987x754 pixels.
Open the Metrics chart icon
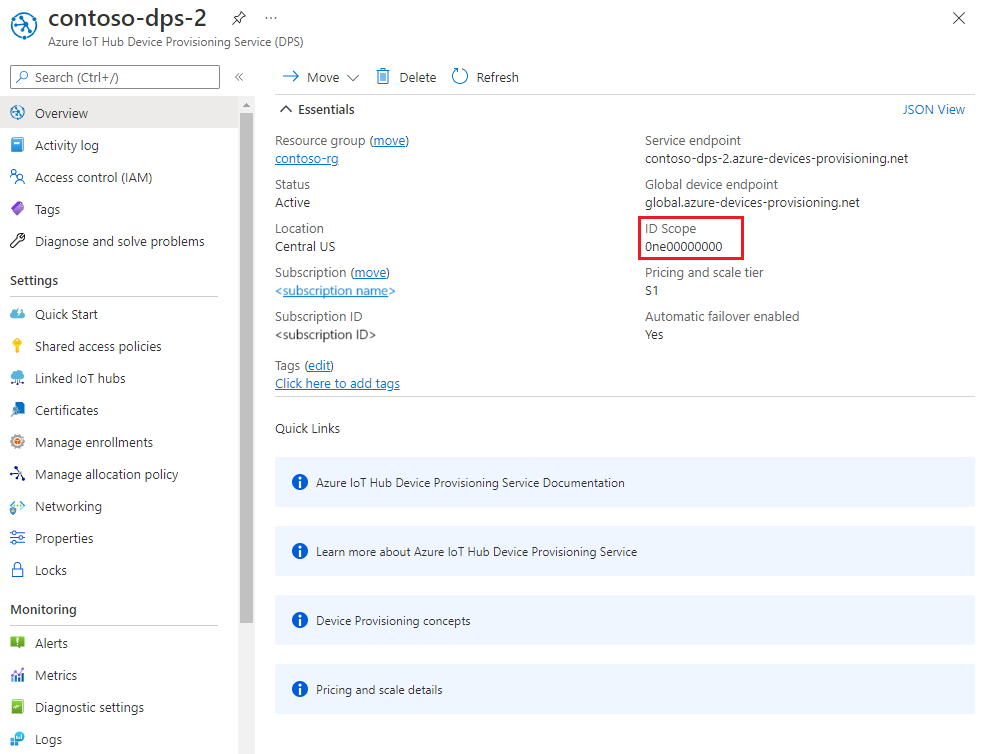click(17, 675)
